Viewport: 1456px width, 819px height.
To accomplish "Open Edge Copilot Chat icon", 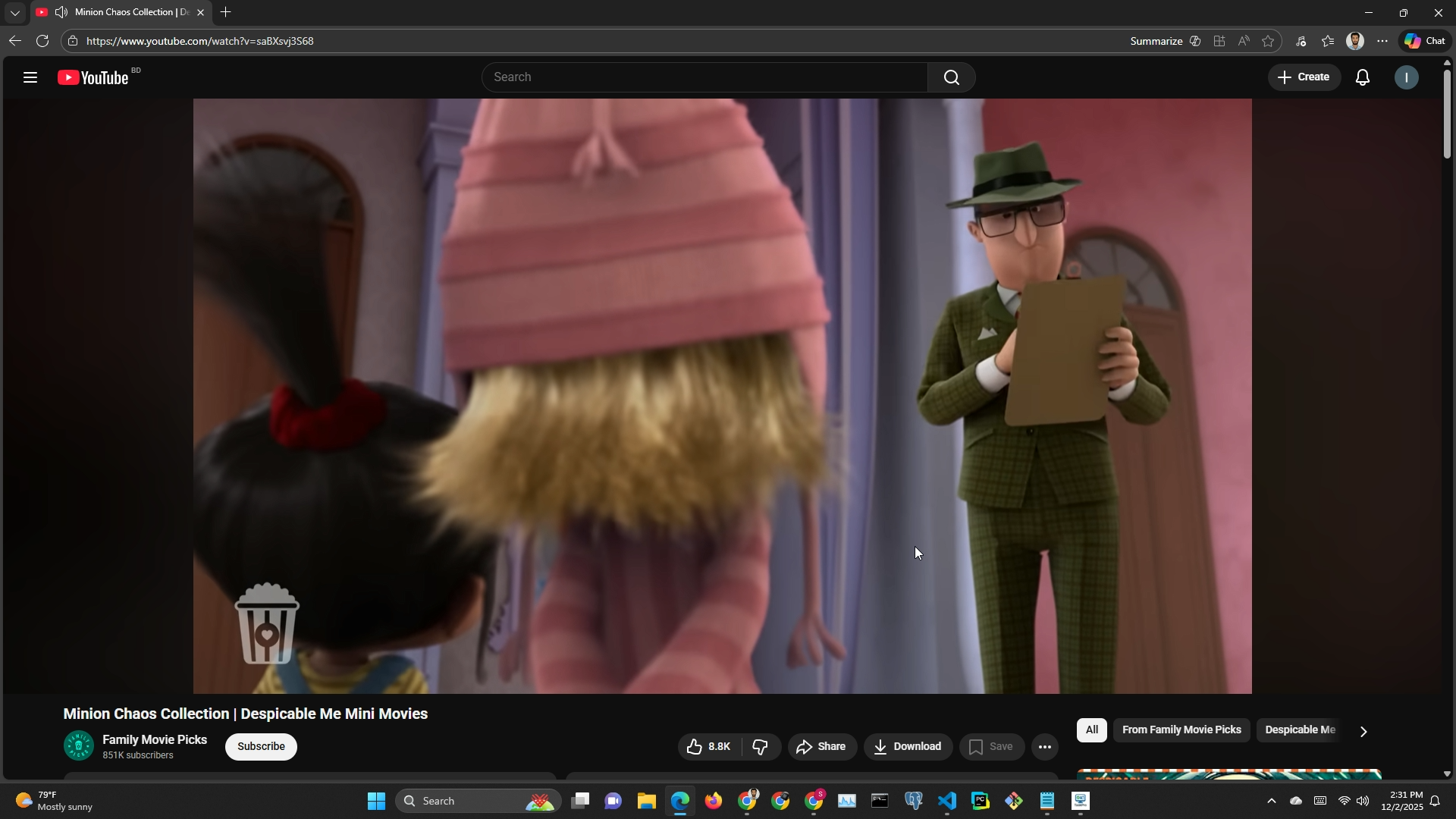I will click(x=1425, y=41).
